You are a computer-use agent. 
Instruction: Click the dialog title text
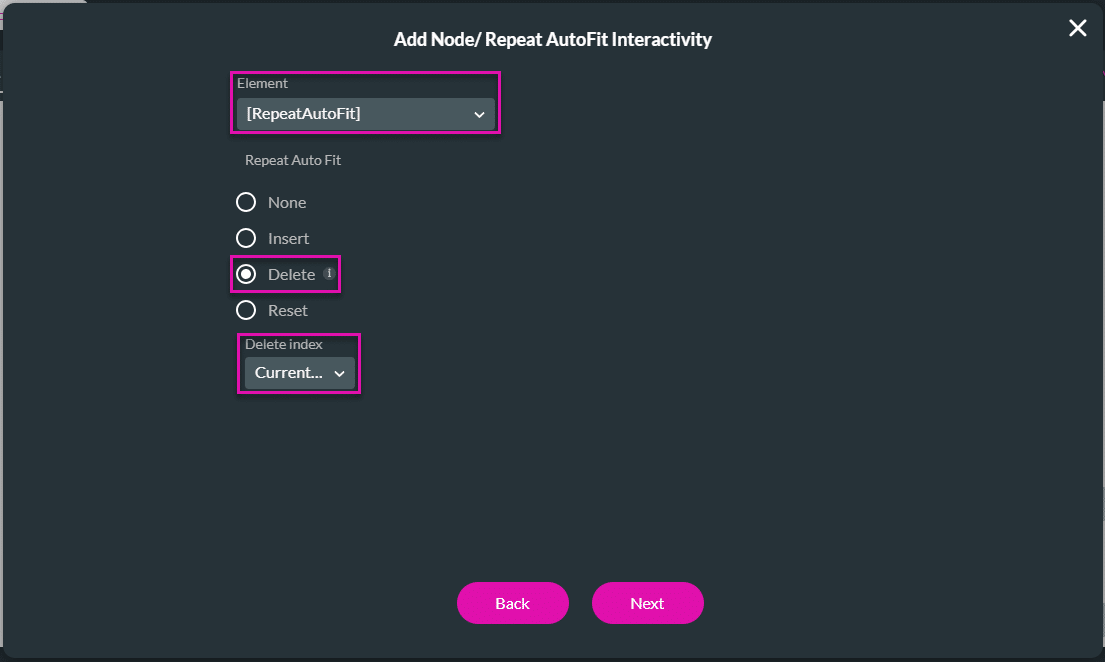click(x=552, y=40)
